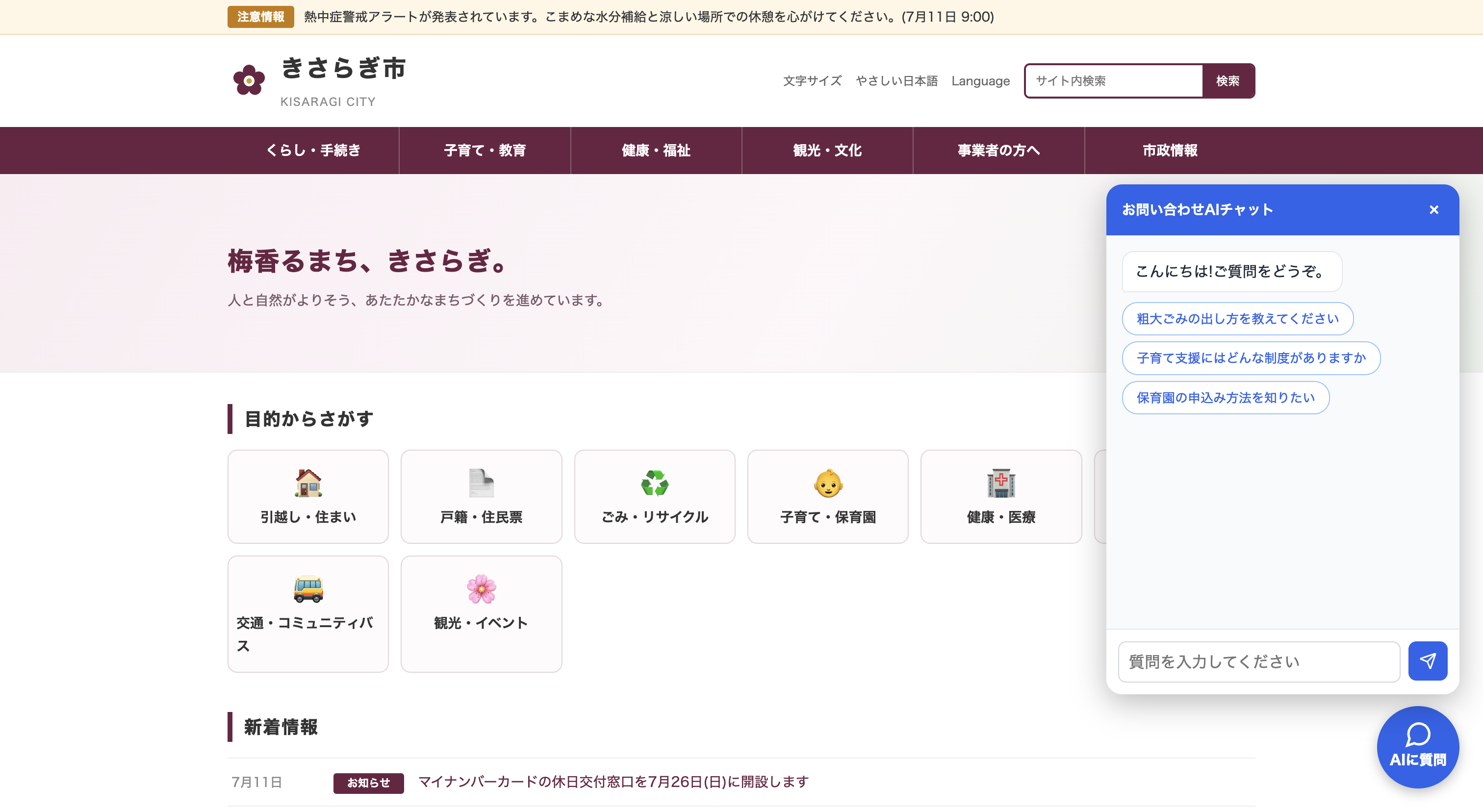This screenshot has height=812, width=1483.
Task: Select suggestion 子育て支援にはどんな制度がありますか
Action: (x=1251, y=358)
